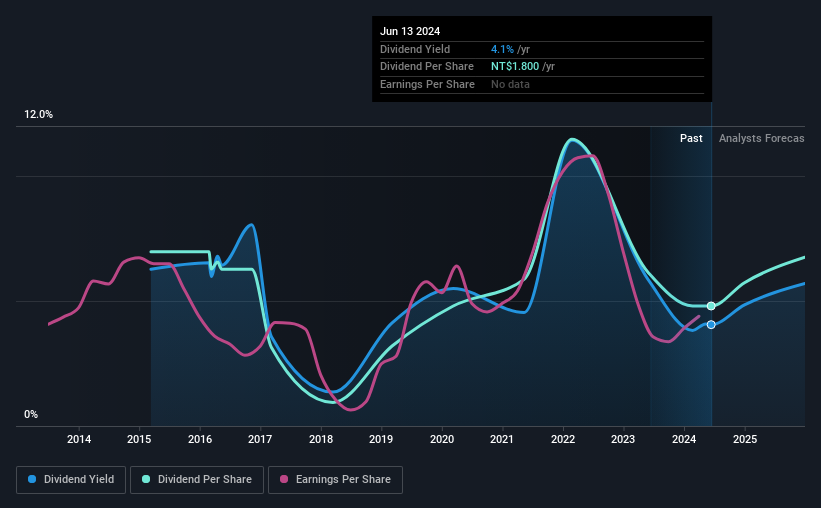Click the Analysts Forecasts region label
The width and height of the screenshot is (821, 508).
click(761, 138)
